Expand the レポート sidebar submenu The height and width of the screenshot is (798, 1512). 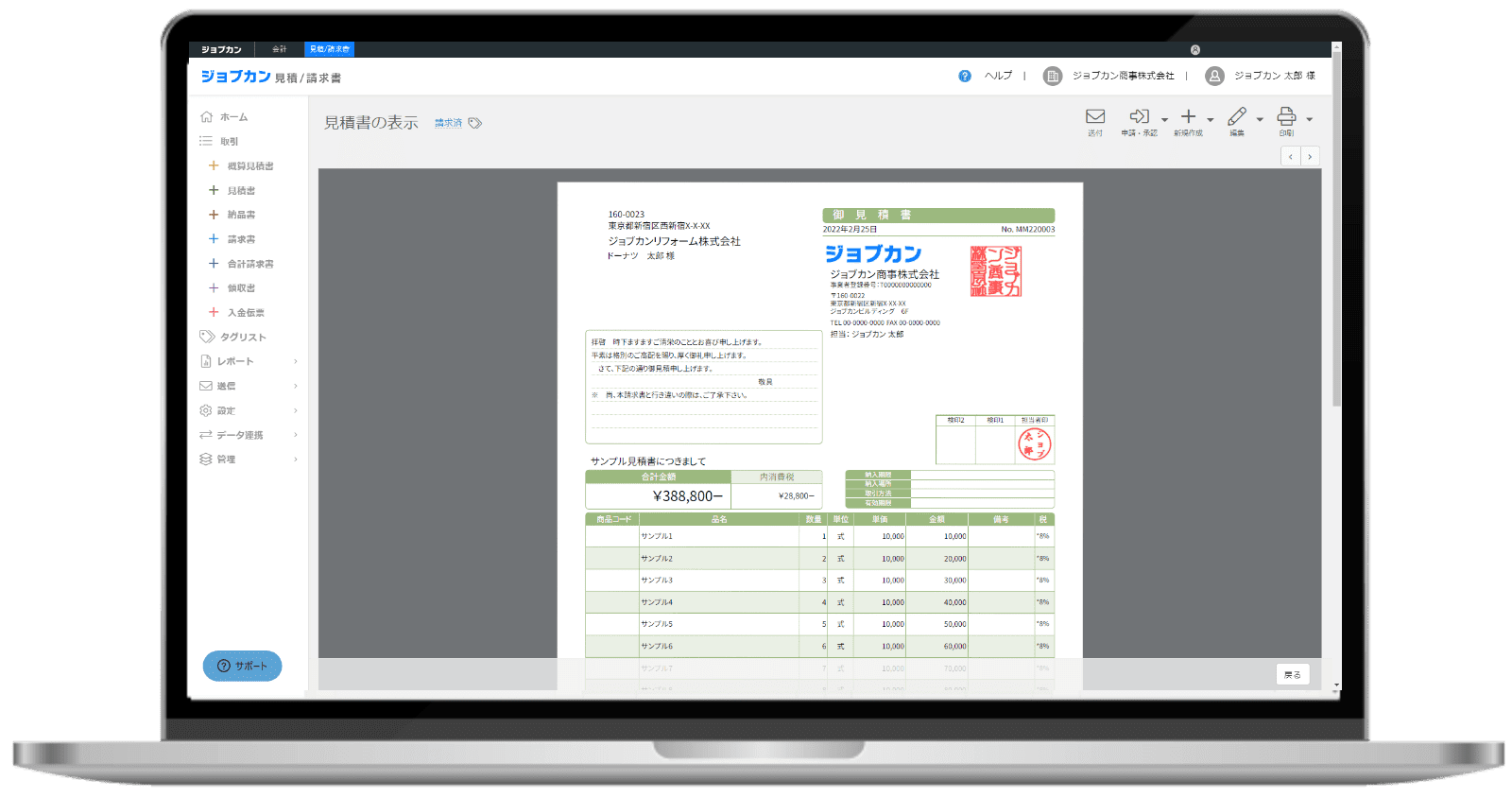pyautogui.click(x=296, y=362)
